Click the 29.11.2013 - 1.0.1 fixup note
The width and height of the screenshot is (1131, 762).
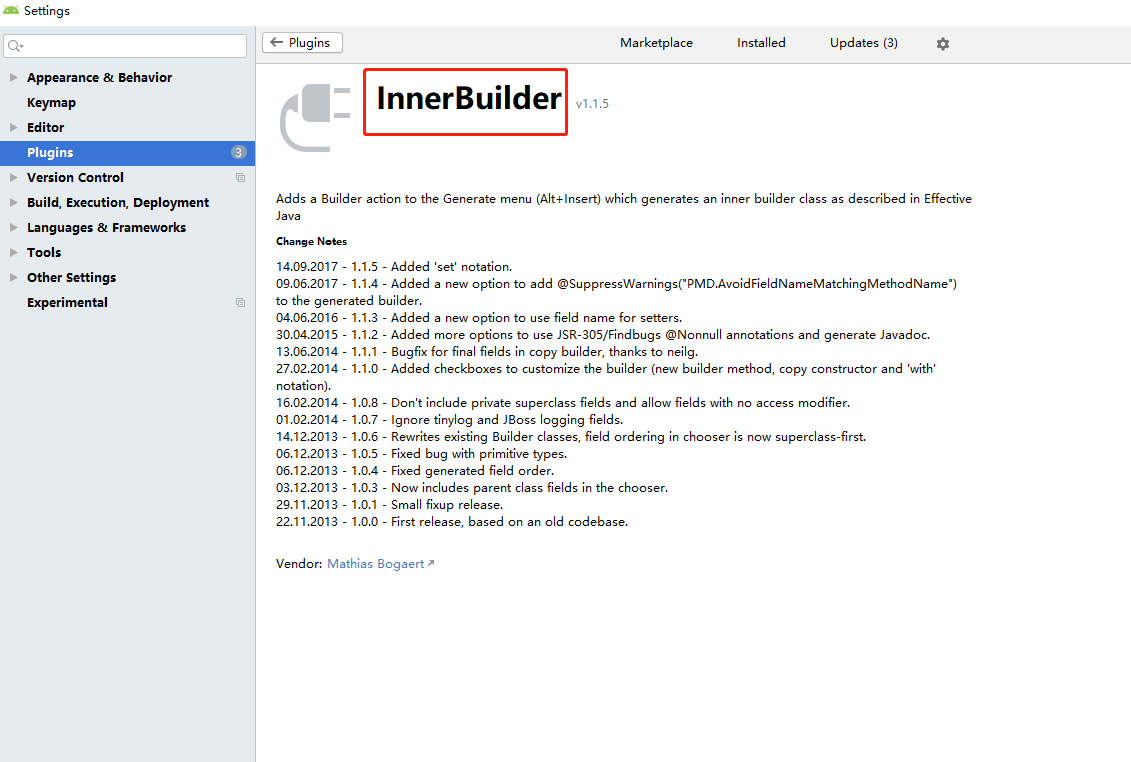[390, 505]
